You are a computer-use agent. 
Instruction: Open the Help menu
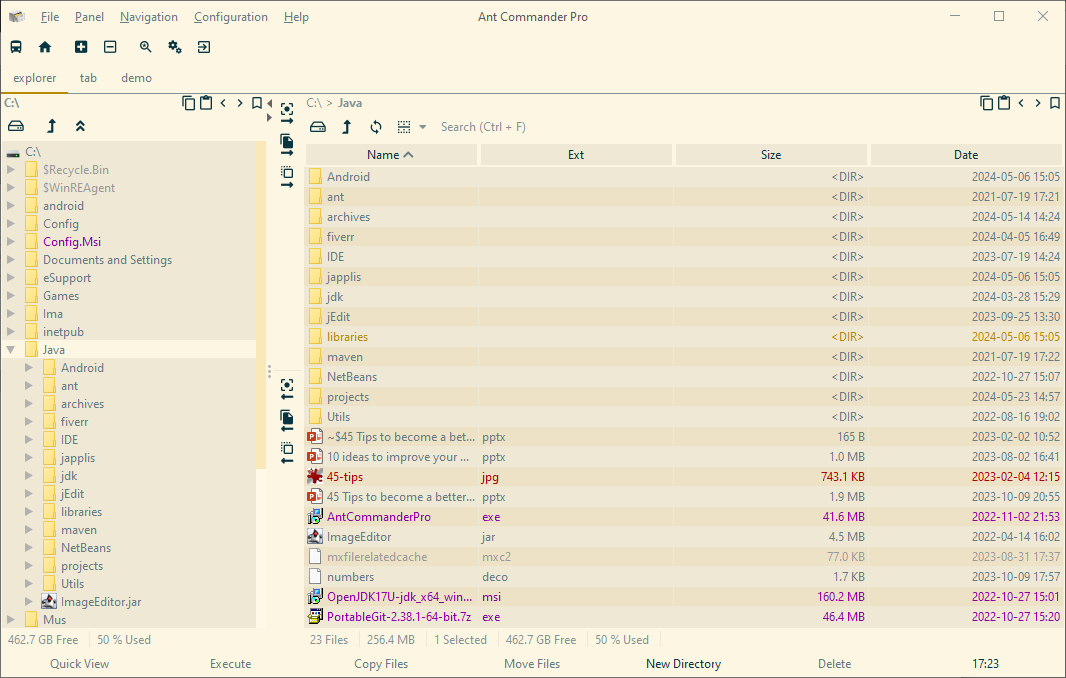coord(296,17)
